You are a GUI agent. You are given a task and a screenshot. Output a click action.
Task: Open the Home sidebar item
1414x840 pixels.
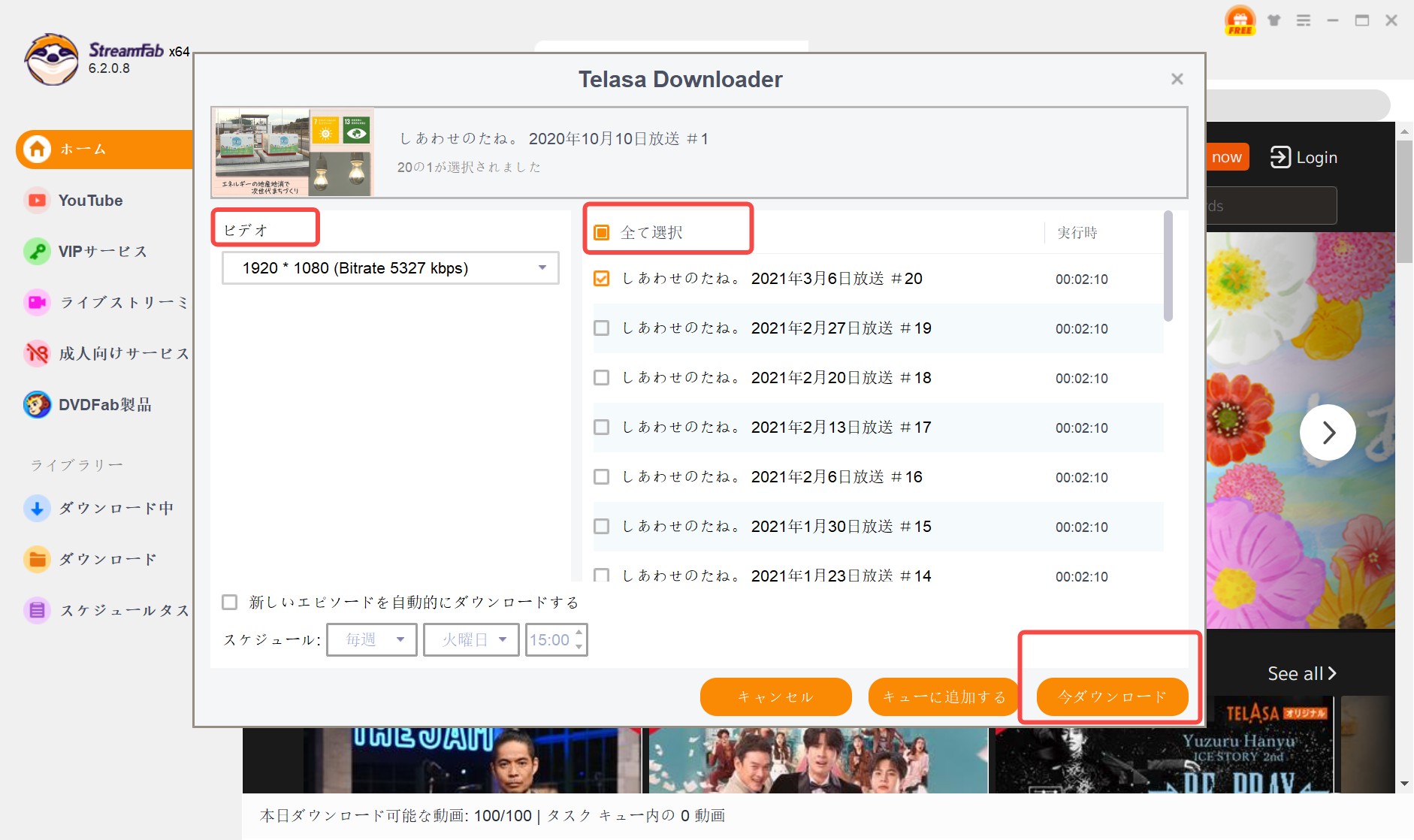(104, 149)
